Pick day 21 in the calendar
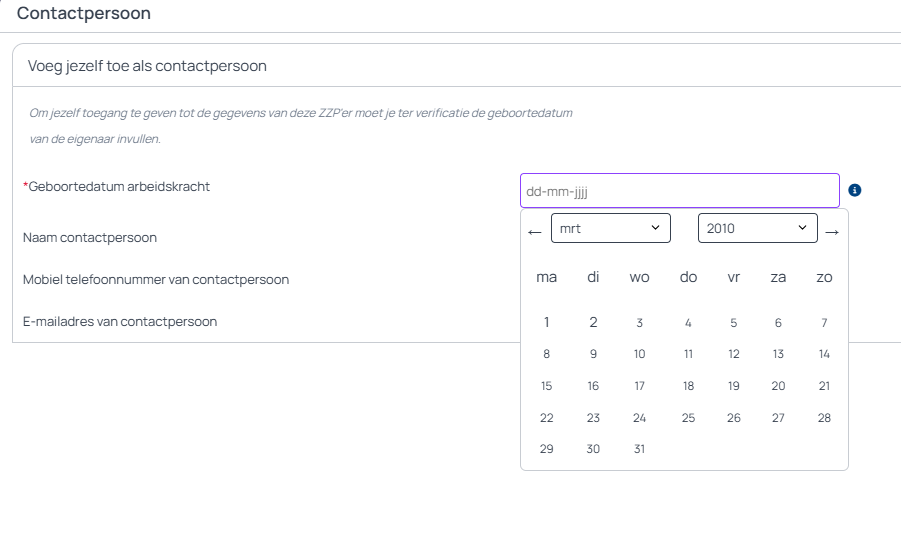 click(824, 386)
